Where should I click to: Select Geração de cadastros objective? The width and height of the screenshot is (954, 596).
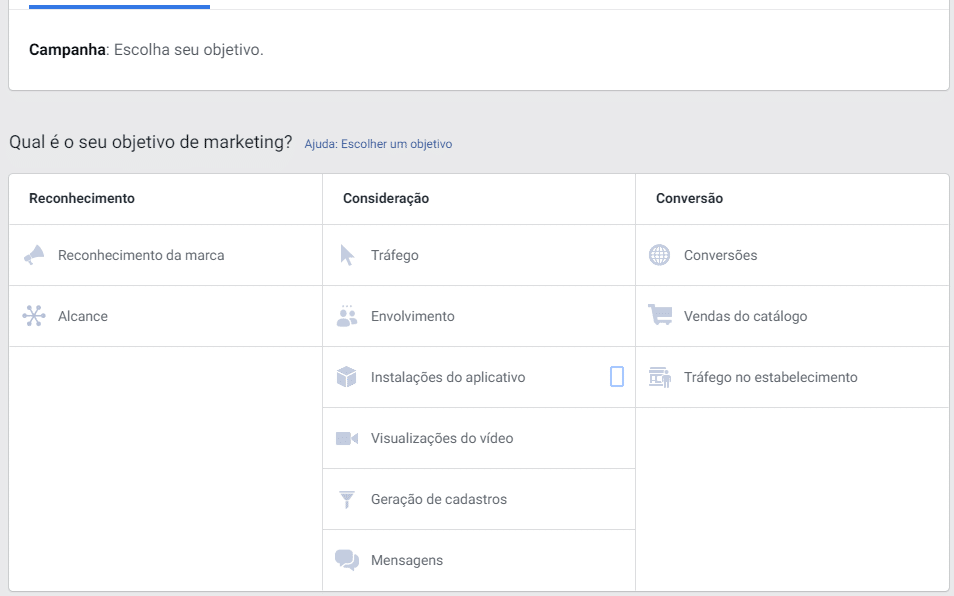coord(479,499)
